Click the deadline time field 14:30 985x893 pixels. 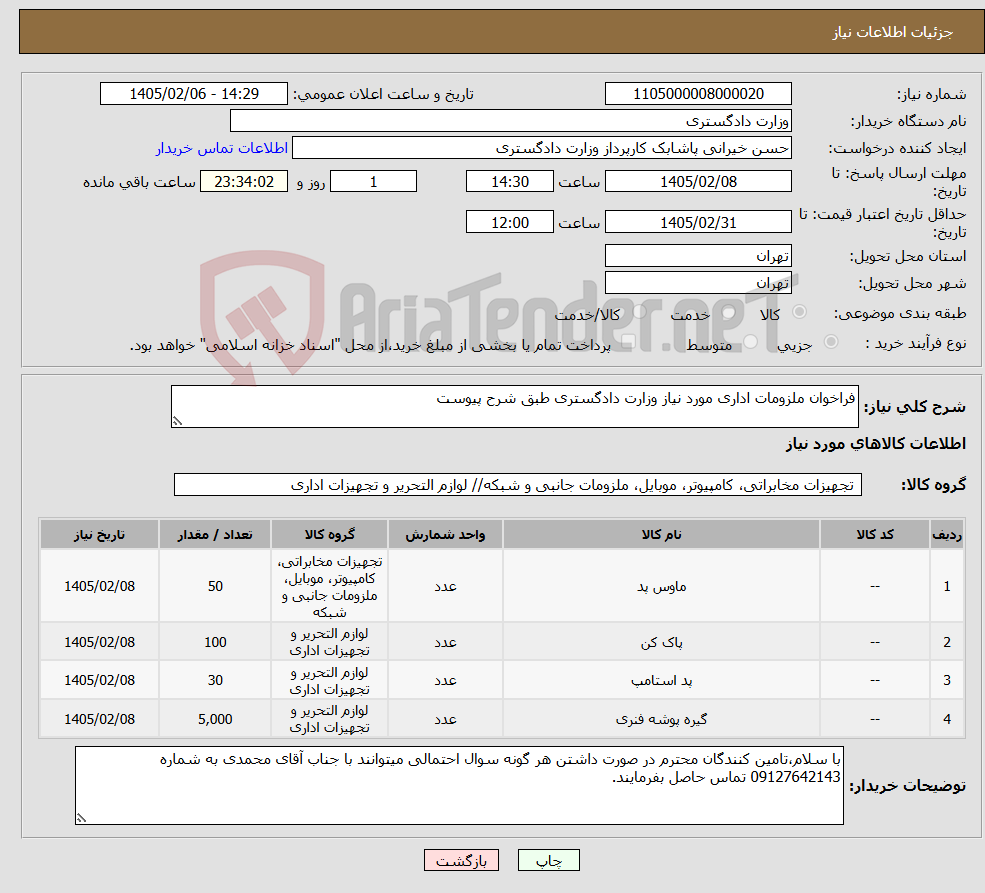click(509, 181)
